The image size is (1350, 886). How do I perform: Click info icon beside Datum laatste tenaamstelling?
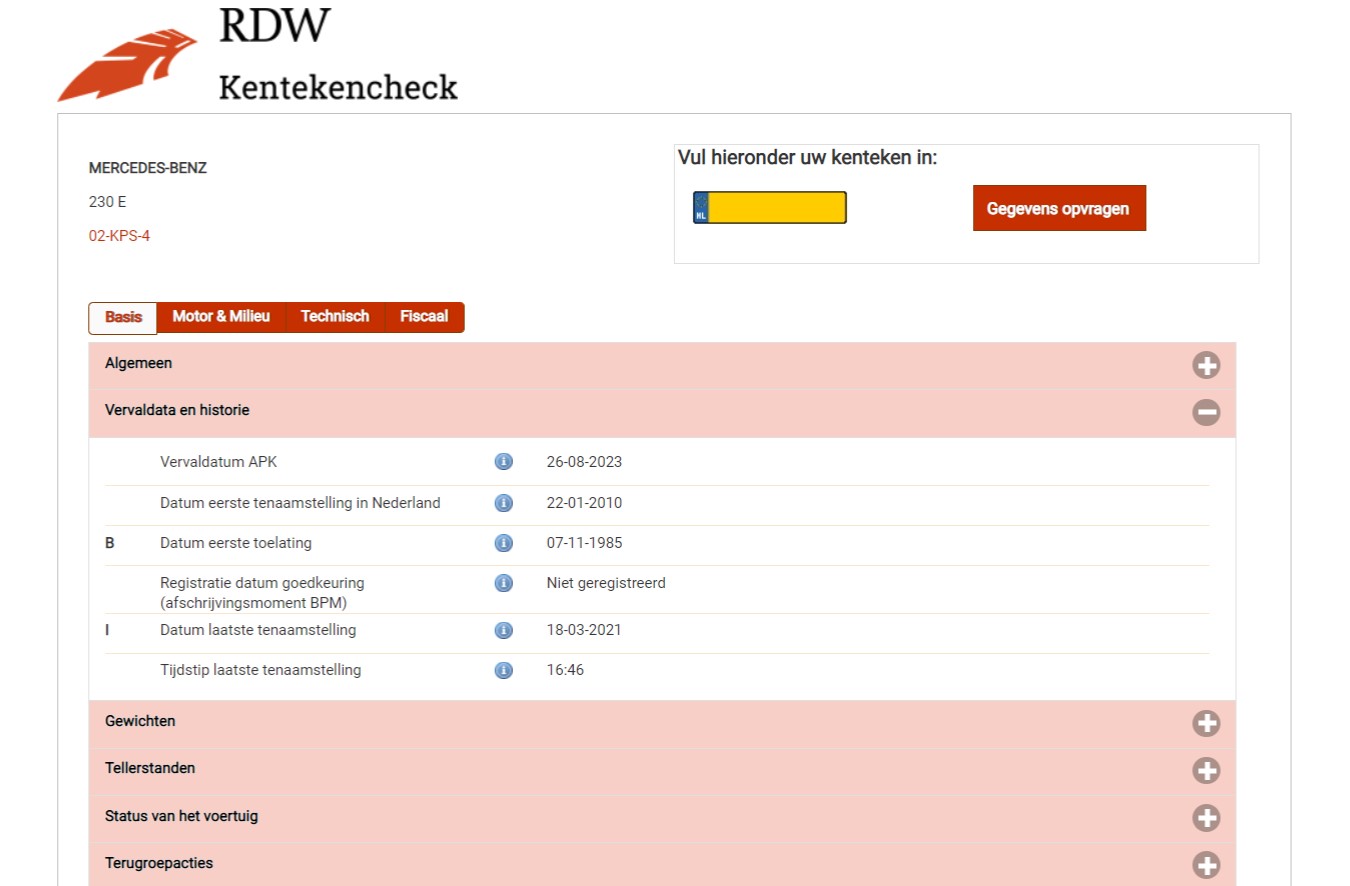point(504,631)
